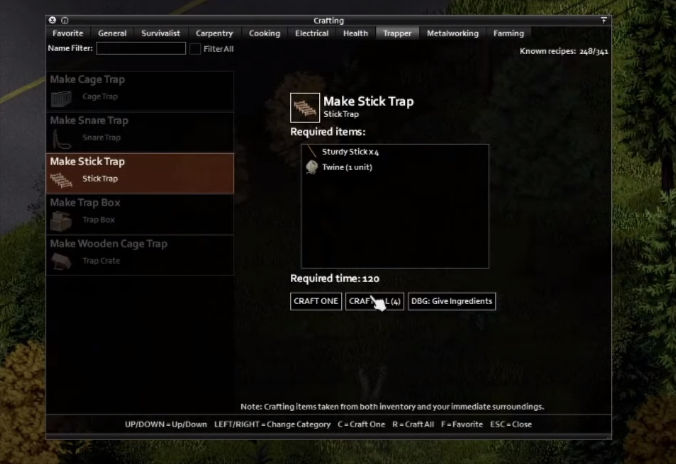The width and height of the screenshot is (676, 464).
Task: Click the Trap Crate icon
Action: tap(61, 261)
